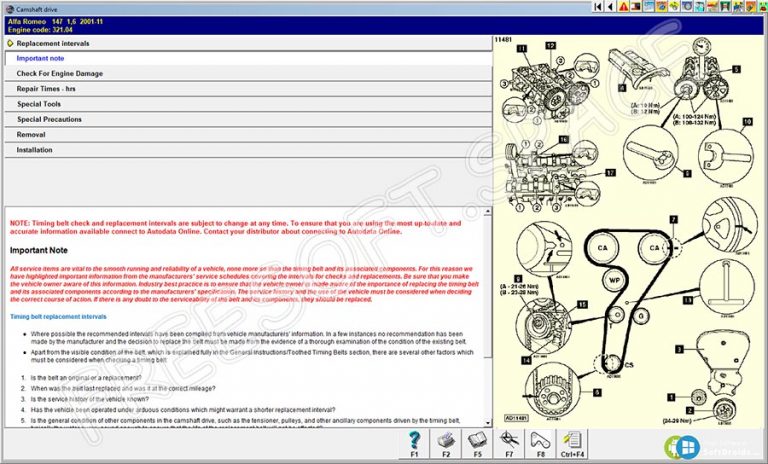Go to the Removal section
Screen dimensions: 768x464
click(x=248, y=134)
